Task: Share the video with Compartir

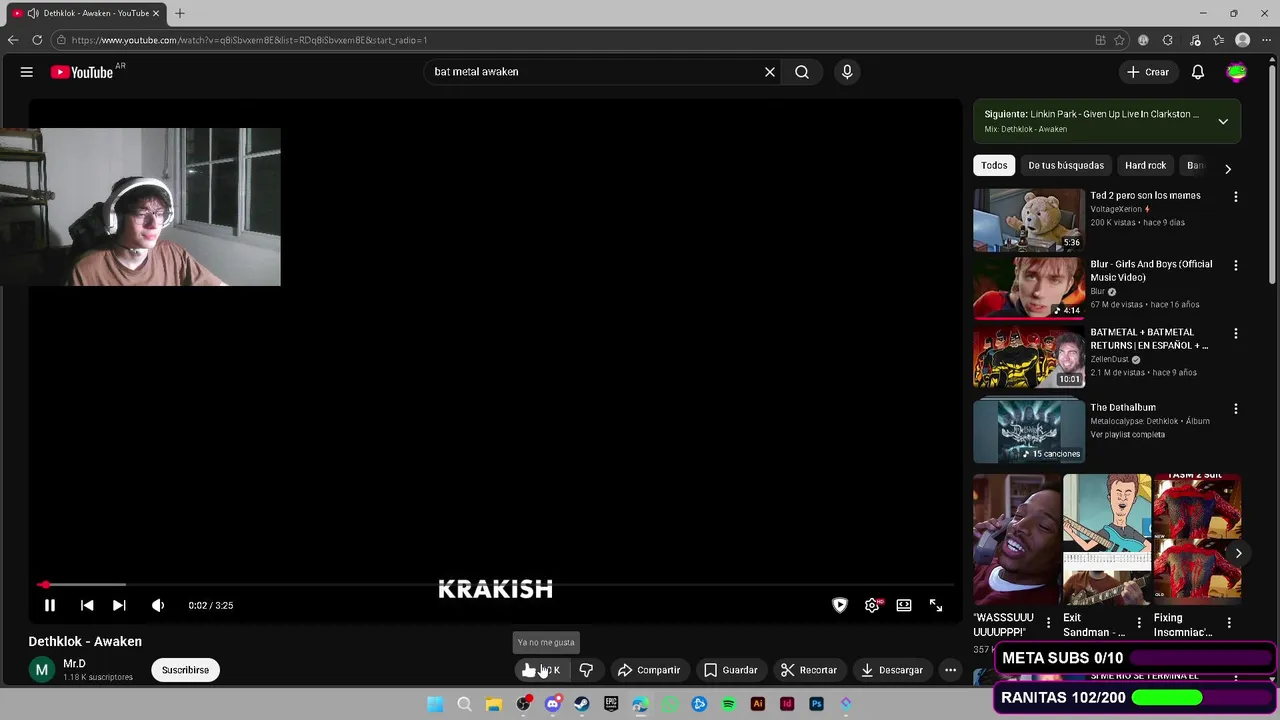Action: tap(649, 670)
